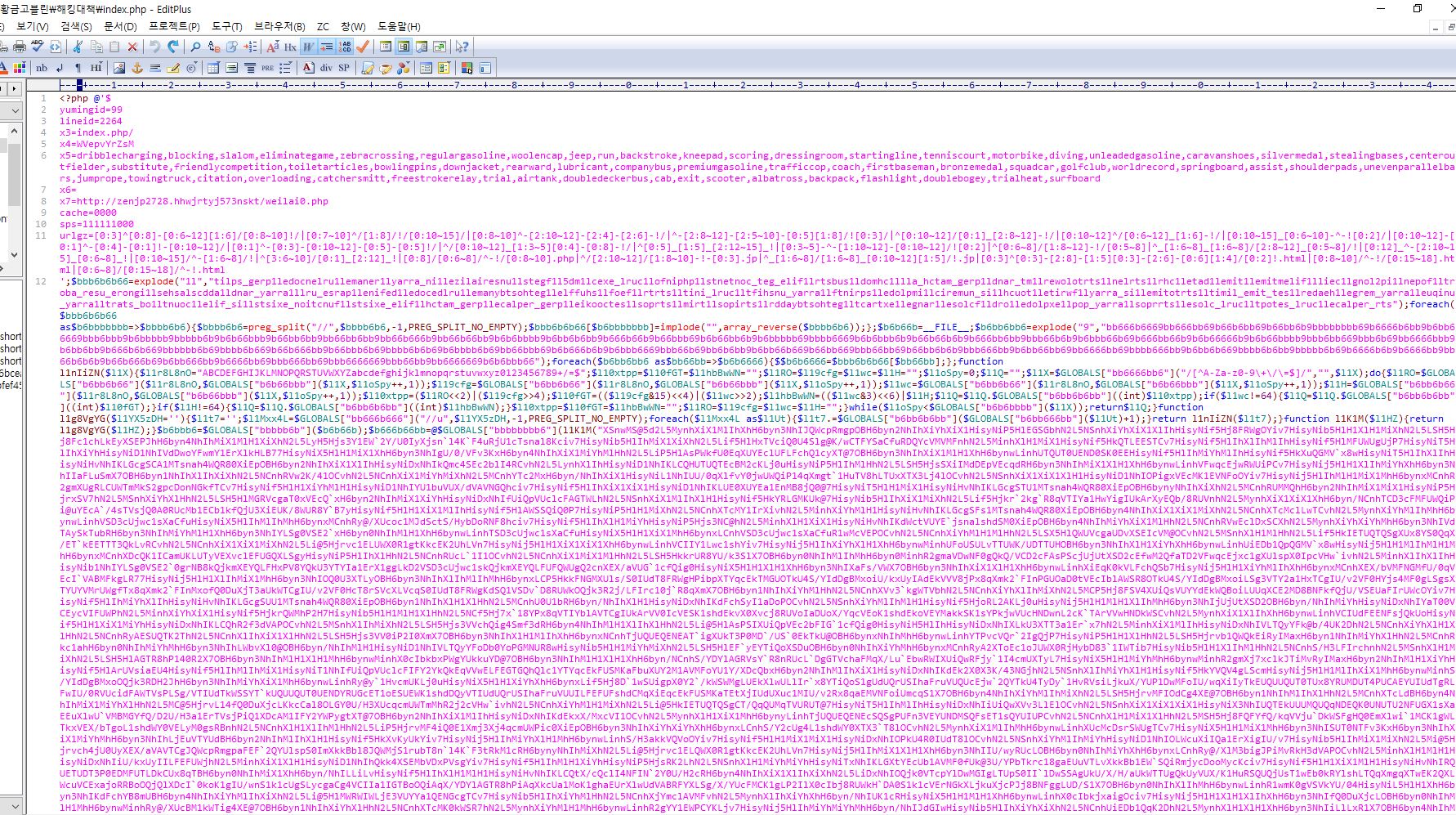The width and height of the screenshot is (1456, 815).
Task: Open the ZC menu
Action: tap(323, 27)
